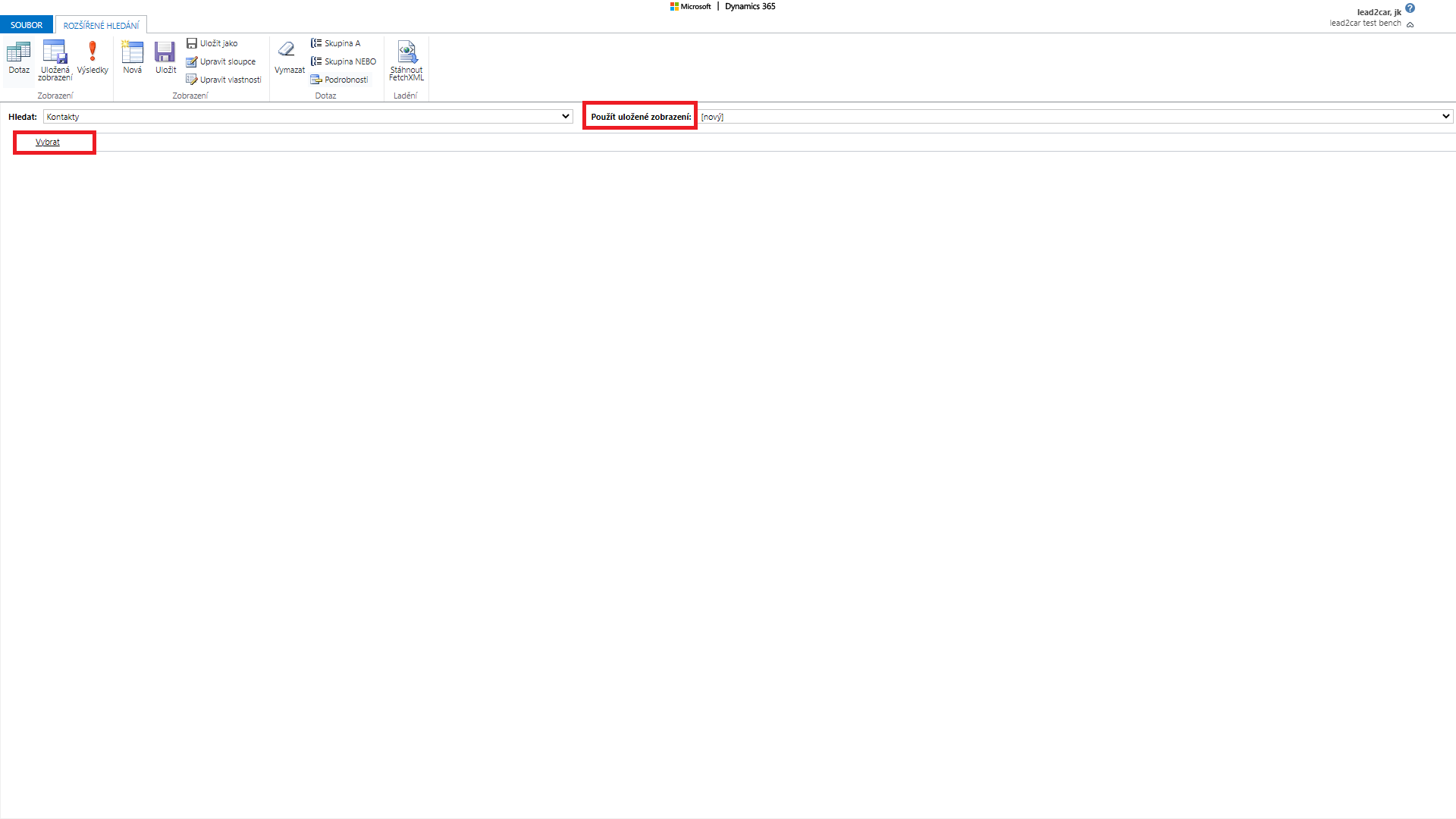Click the Vybrat link
The height and width of the screenshot is (819, 1456).
(47, 142)
